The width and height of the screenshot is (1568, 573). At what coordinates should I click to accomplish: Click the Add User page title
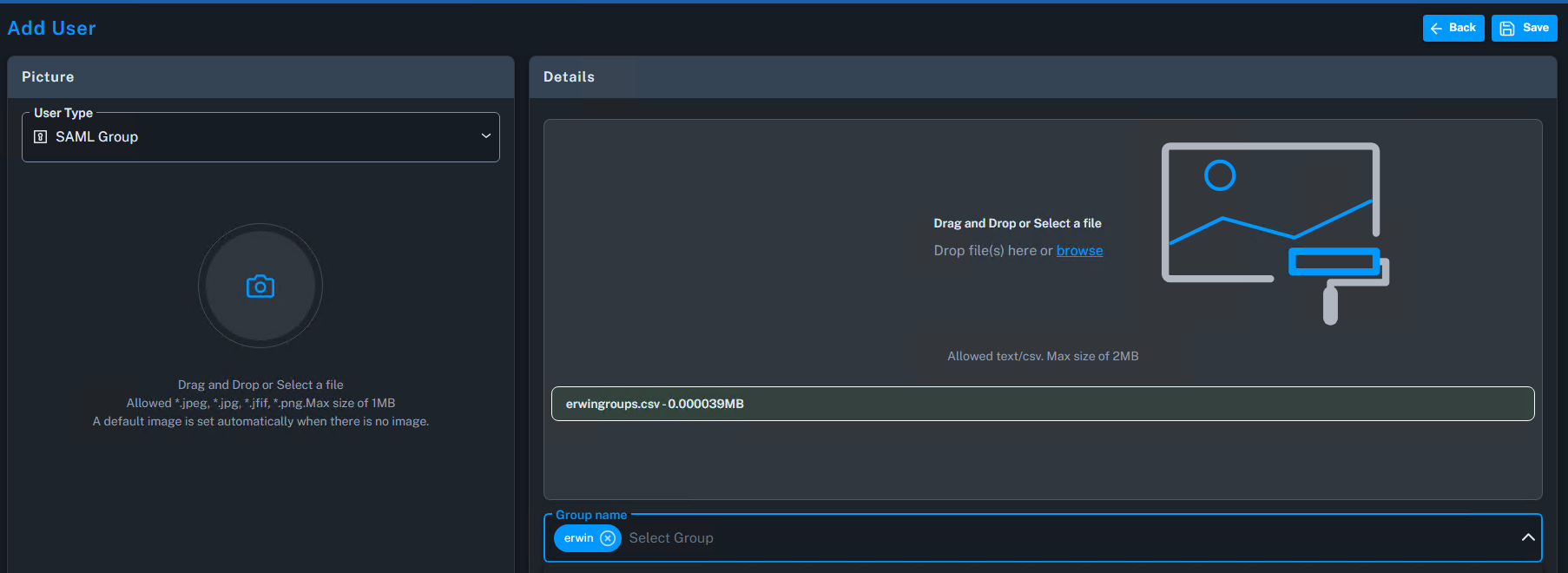(51, 29)
